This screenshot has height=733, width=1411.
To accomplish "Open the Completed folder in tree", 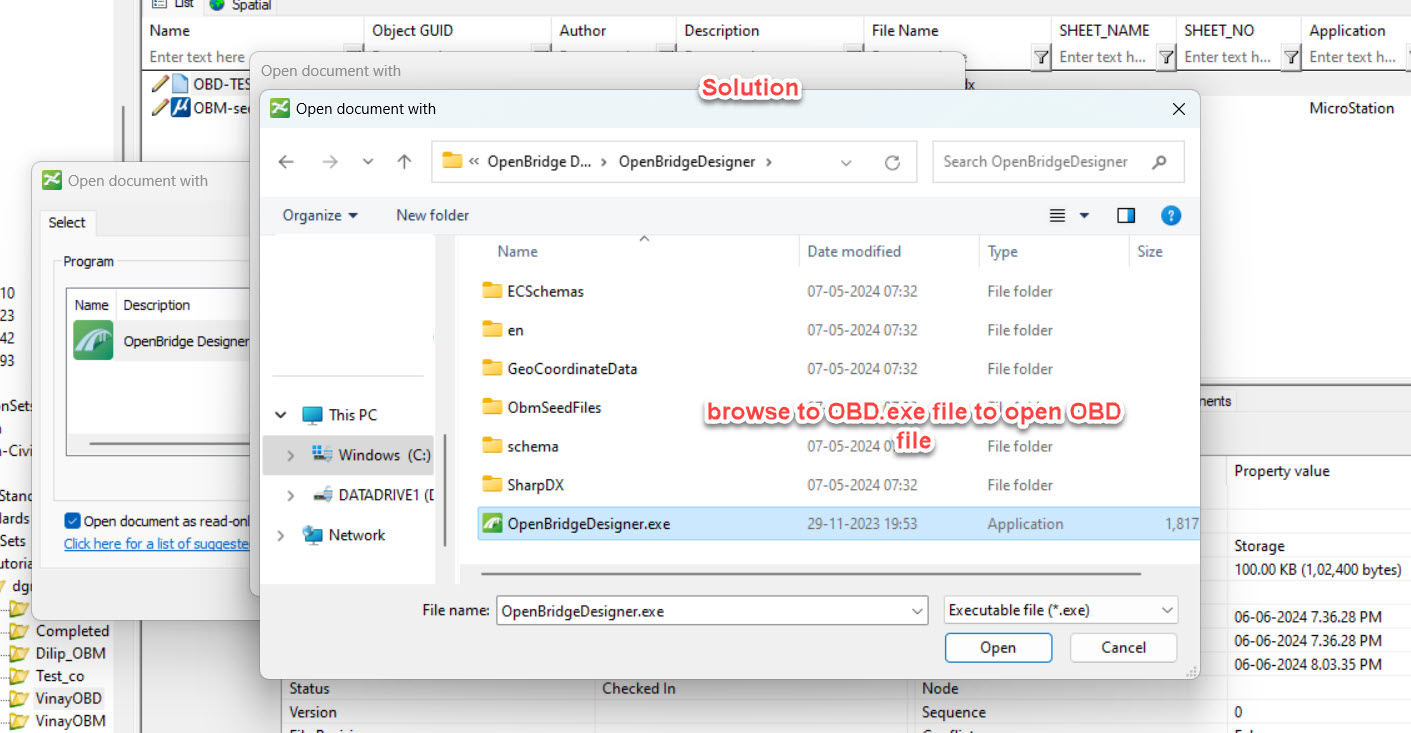I will [72, 631].
